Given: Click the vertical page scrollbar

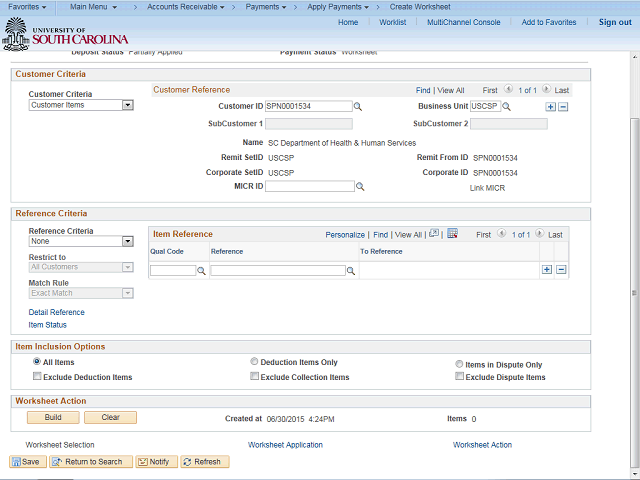Looking at the screenshot, I should coord(635,293).
